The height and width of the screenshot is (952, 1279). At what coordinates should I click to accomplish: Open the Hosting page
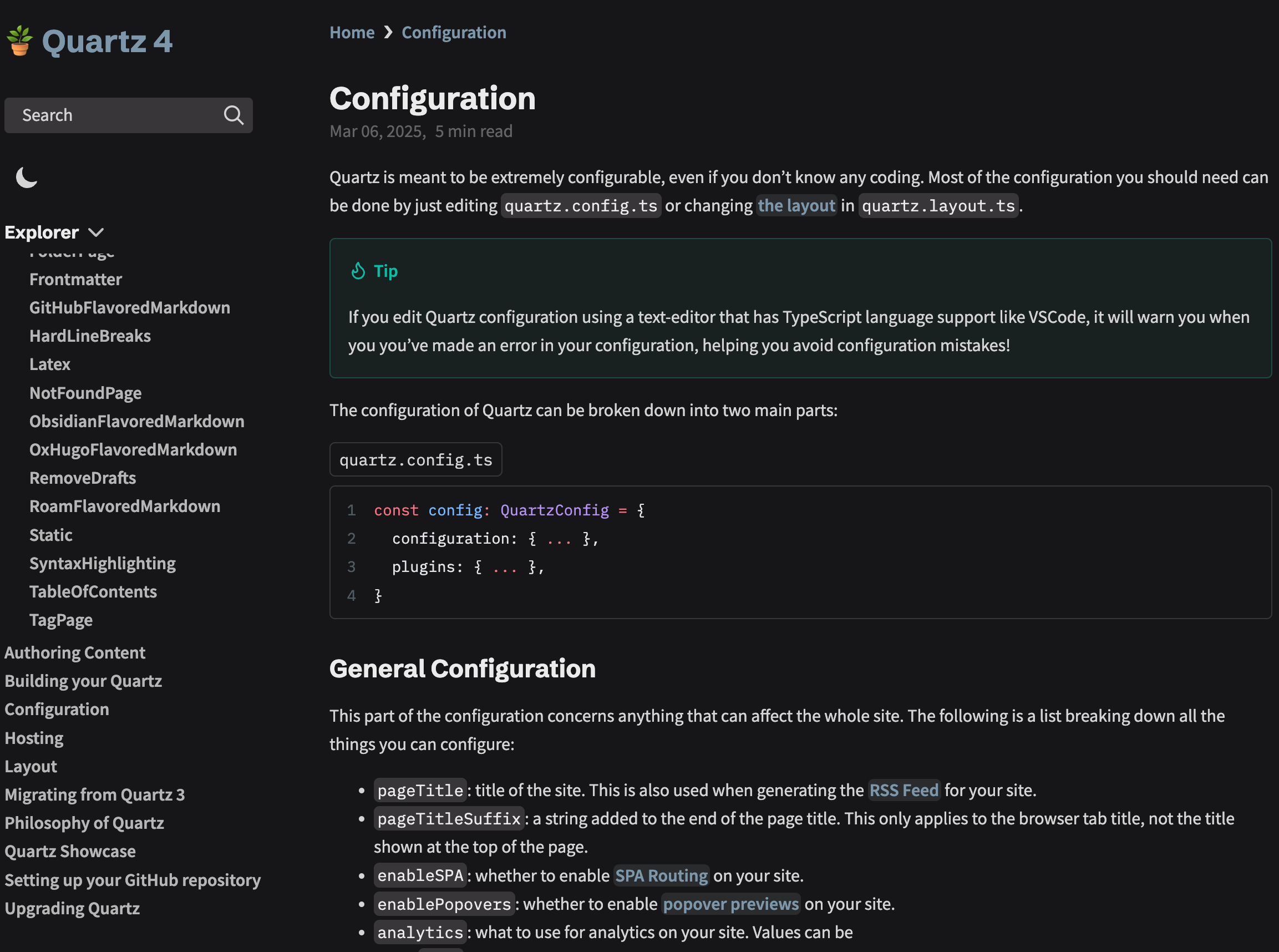click(x=34, y=738)
